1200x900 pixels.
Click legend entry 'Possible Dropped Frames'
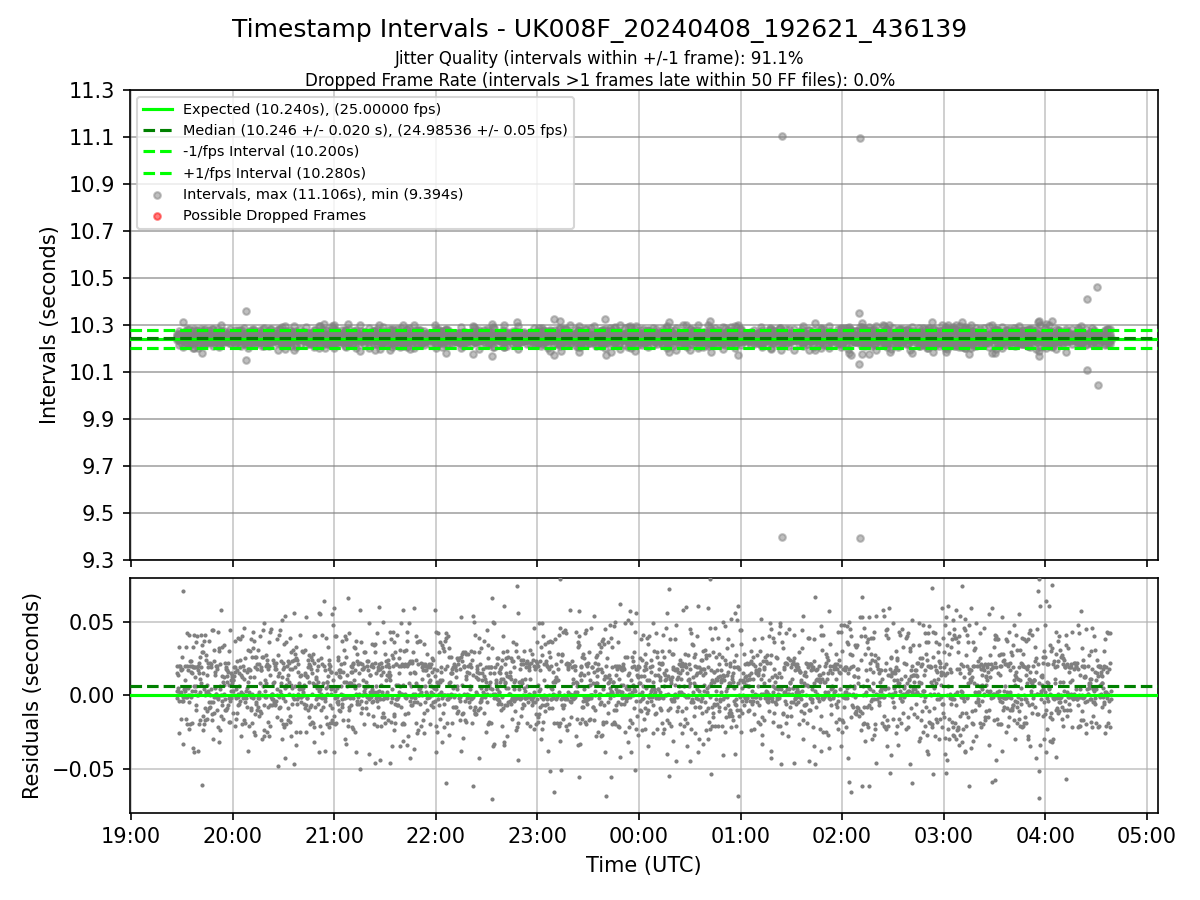[274, 215]
